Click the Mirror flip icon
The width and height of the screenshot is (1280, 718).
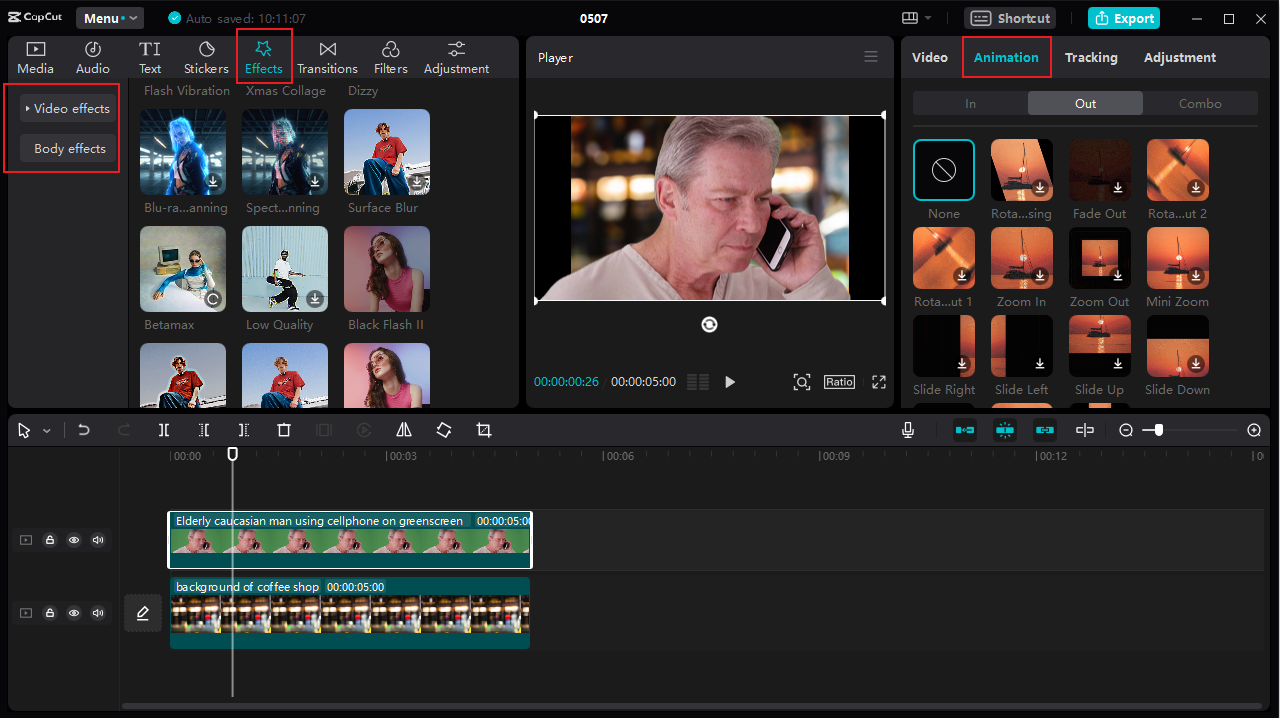(404, 430)
